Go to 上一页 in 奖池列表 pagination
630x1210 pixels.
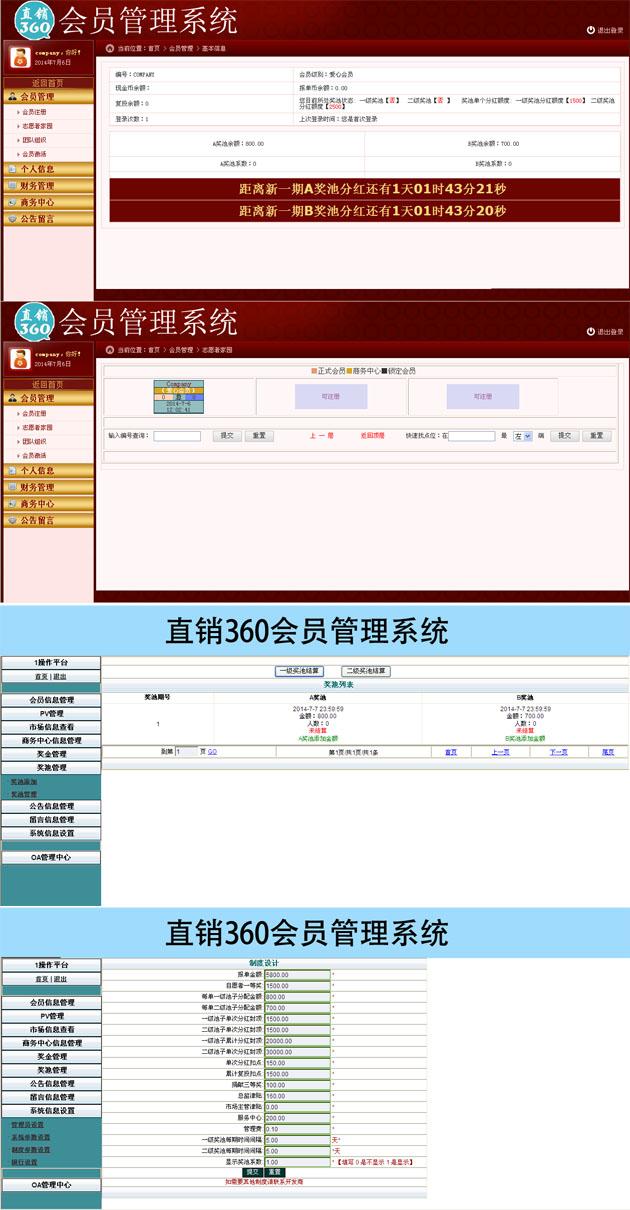500,752
